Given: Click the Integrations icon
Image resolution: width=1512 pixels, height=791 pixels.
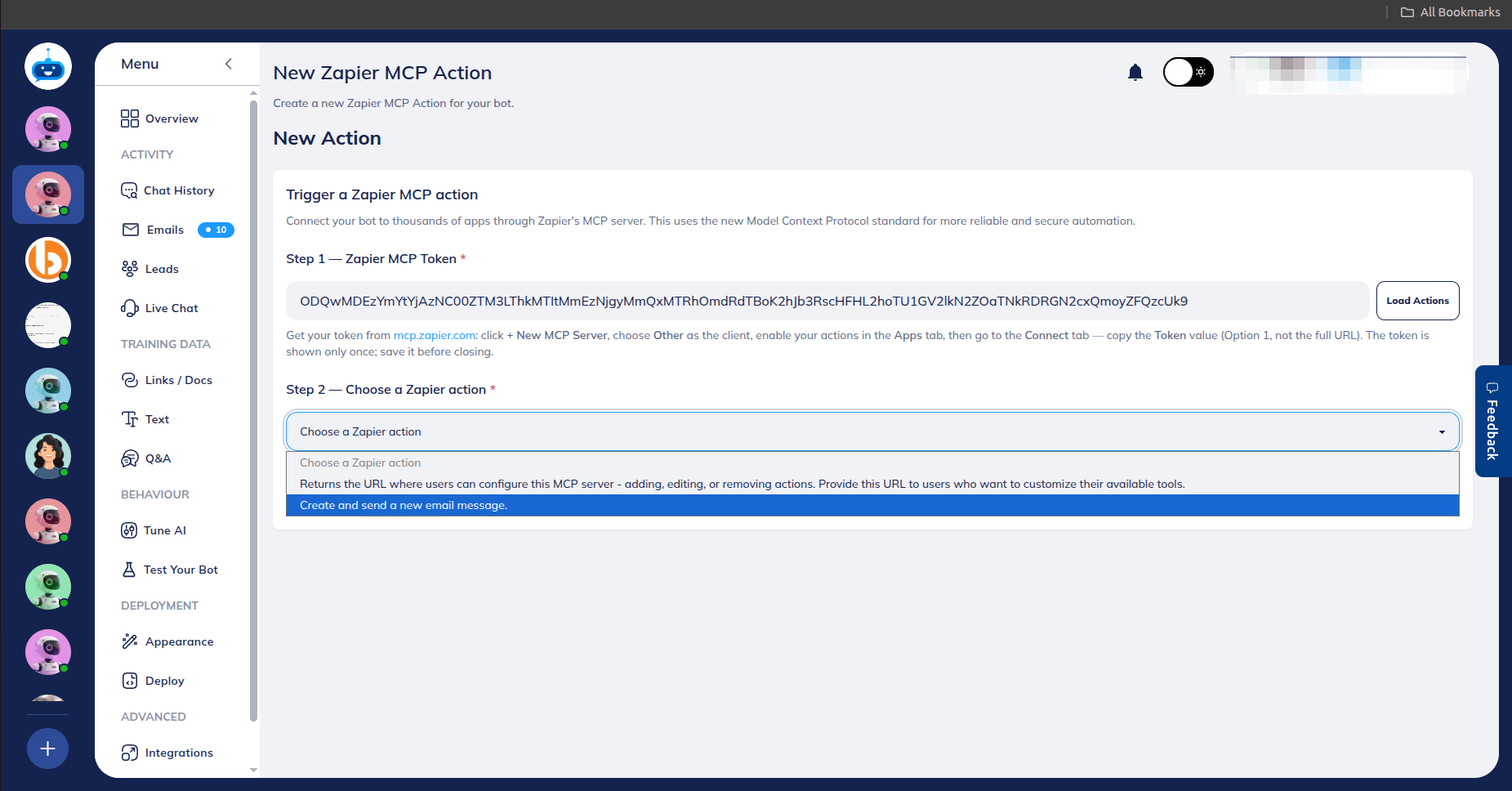Looking at the screenshot, I should click(x=130, y=753).
